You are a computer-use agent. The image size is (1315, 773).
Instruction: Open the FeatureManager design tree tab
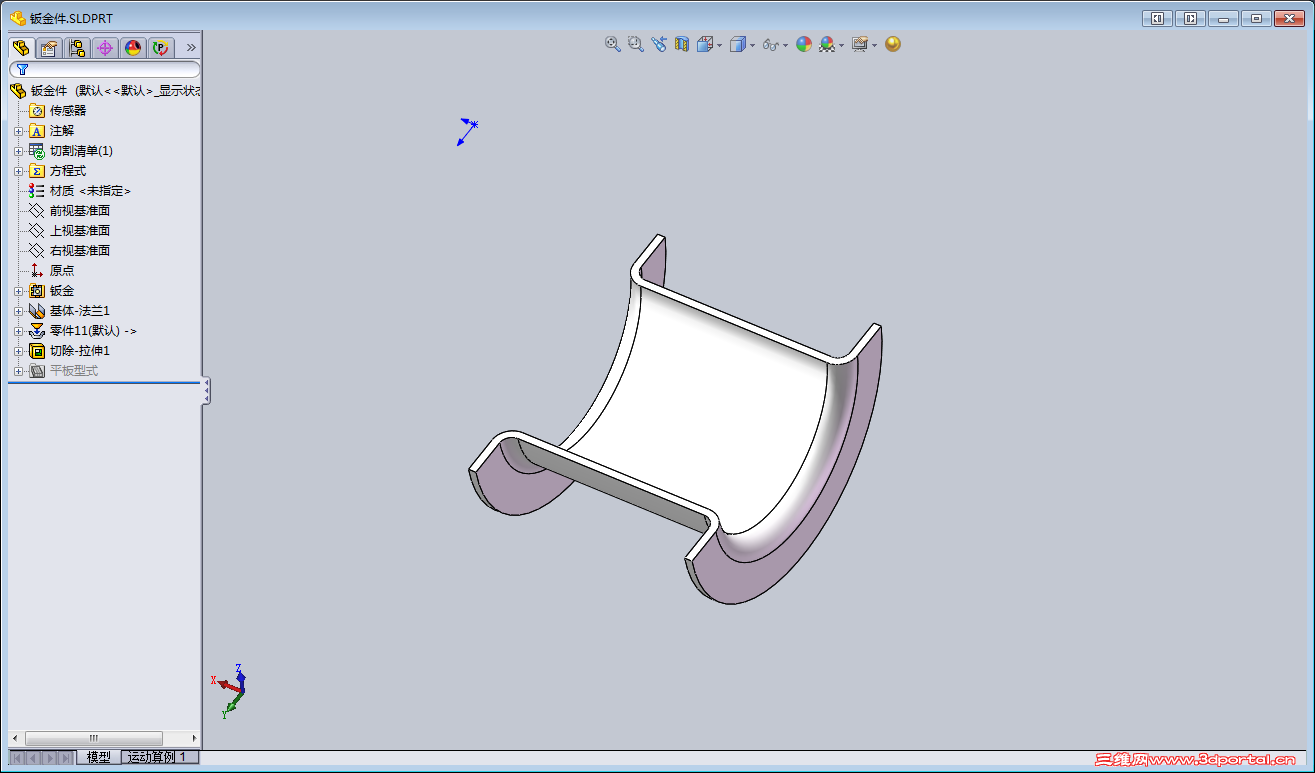[21, 47]
